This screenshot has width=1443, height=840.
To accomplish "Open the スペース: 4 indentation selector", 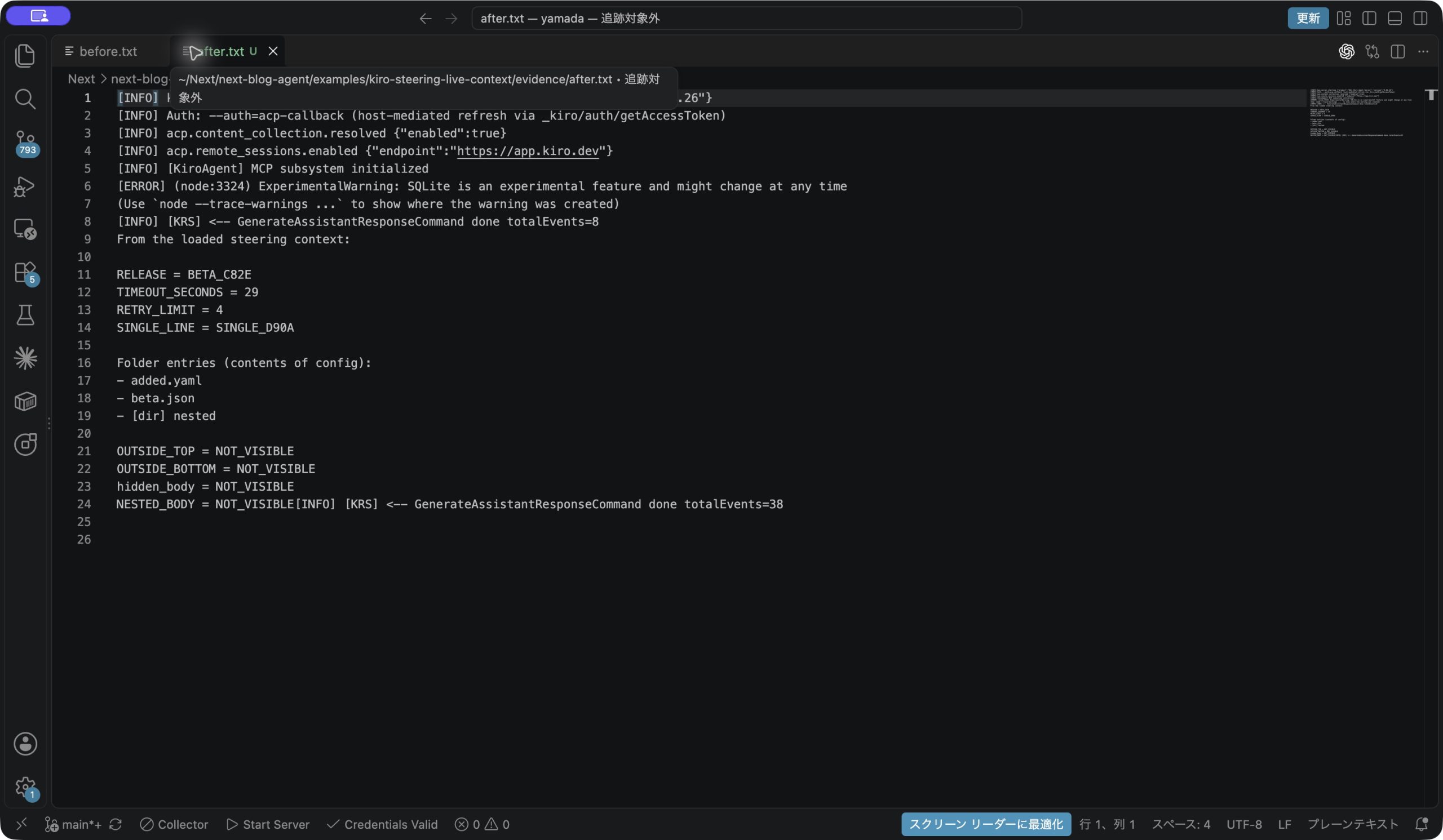I will 1181,824.
